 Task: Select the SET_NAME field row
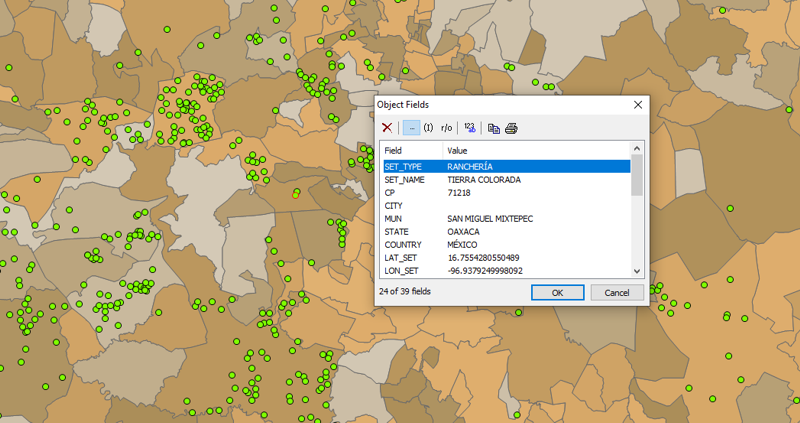507,180
